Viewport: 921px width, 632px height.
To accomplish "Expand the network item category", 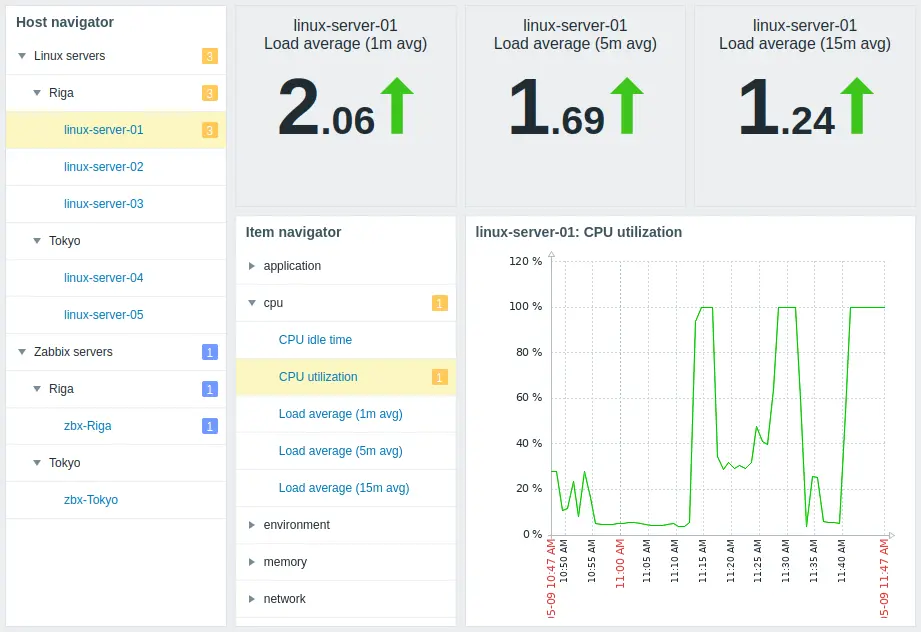I will (x=252, y=599).
